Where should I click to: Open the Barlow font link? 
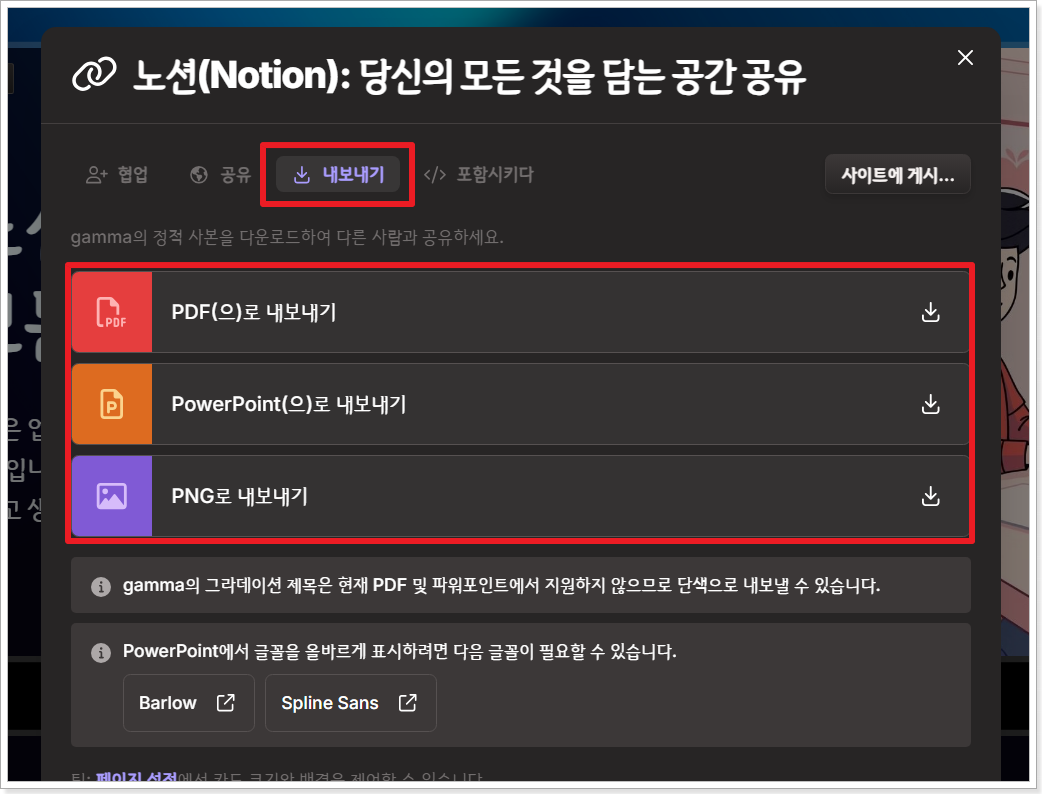tap(189, 703)
